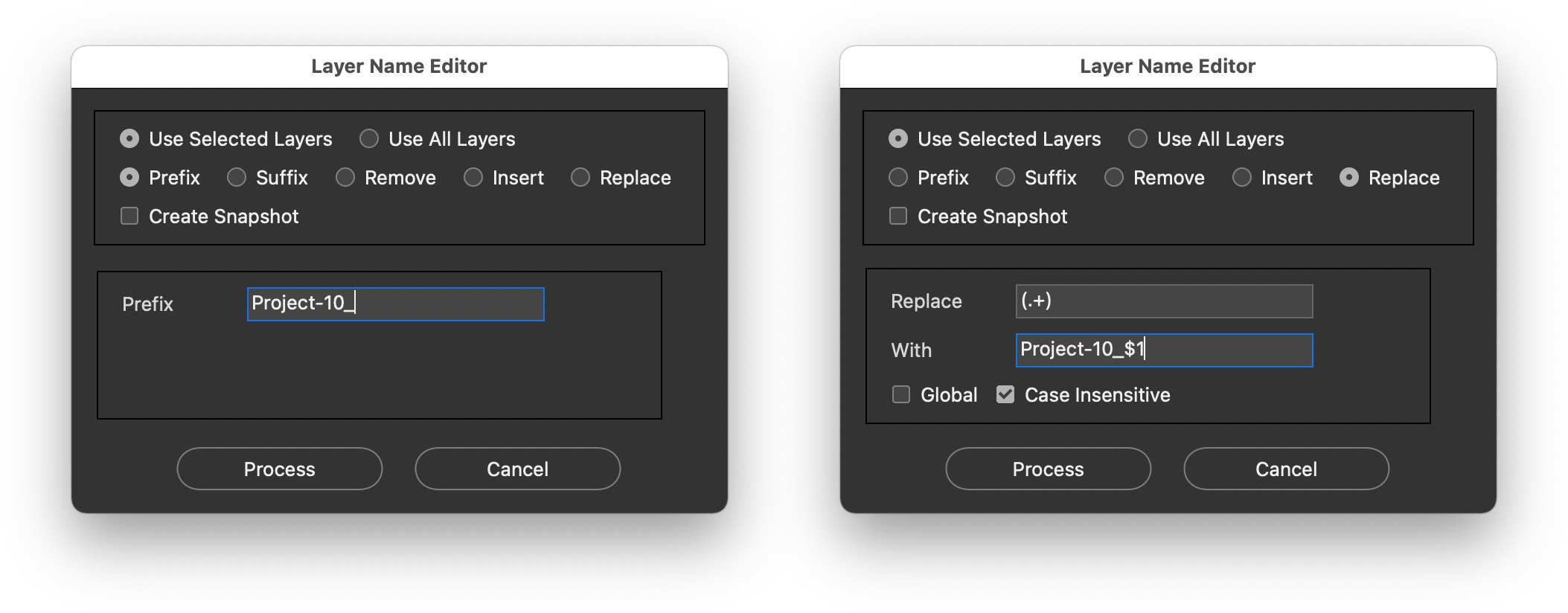Click the With field containing Project-10_$1
Viewport: 1568px width, 613px height.
click(1163, 350)
